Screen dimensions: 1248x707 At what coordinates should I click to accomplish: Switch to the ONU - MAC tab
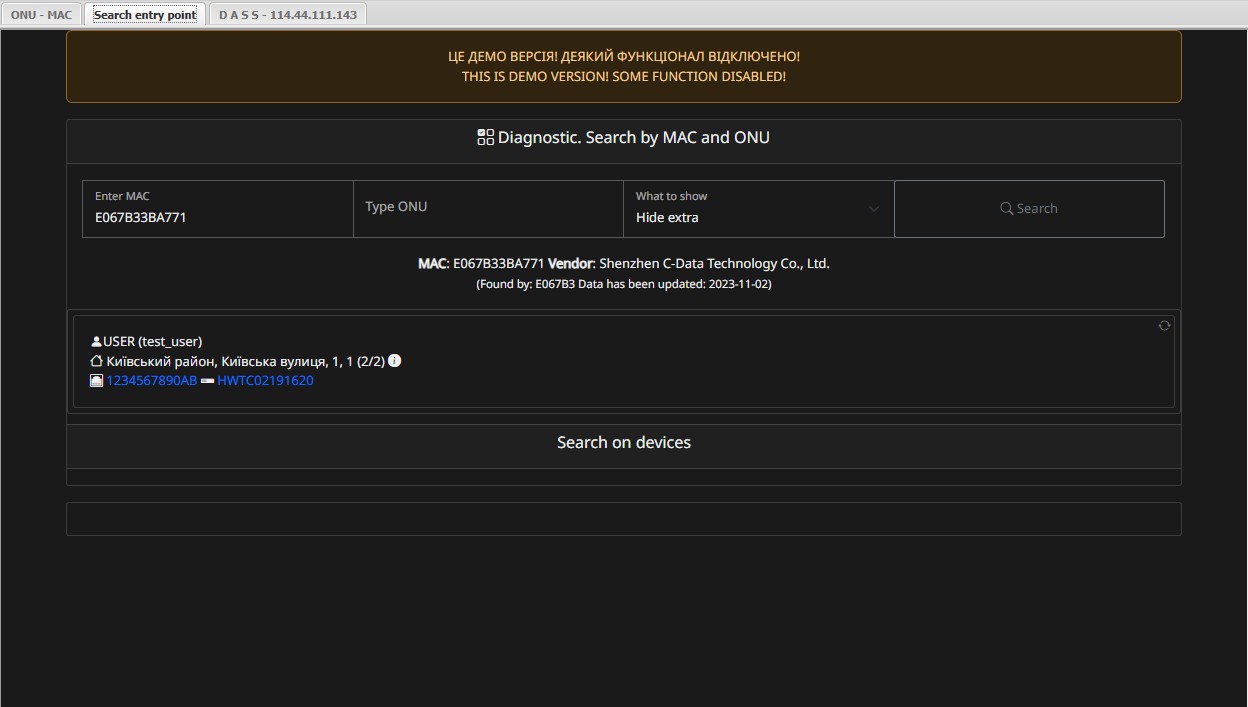(x=42, y=14)
